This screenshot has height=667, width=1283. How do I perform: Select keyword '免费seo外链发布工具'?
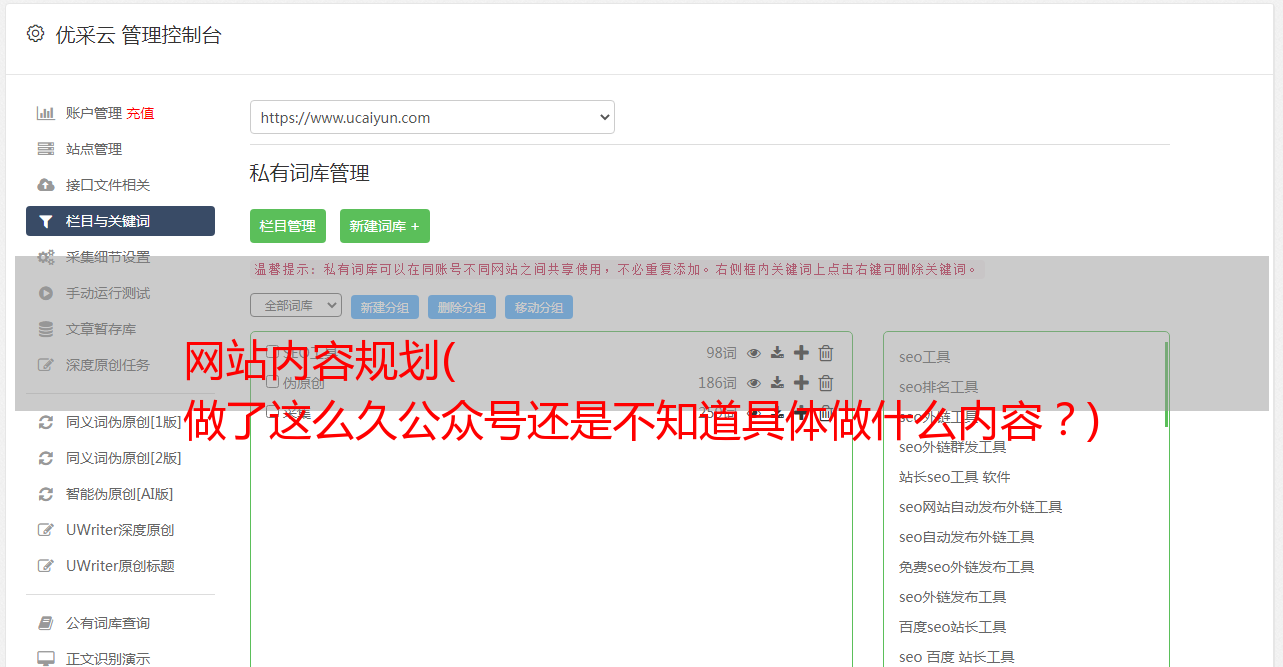966,567
